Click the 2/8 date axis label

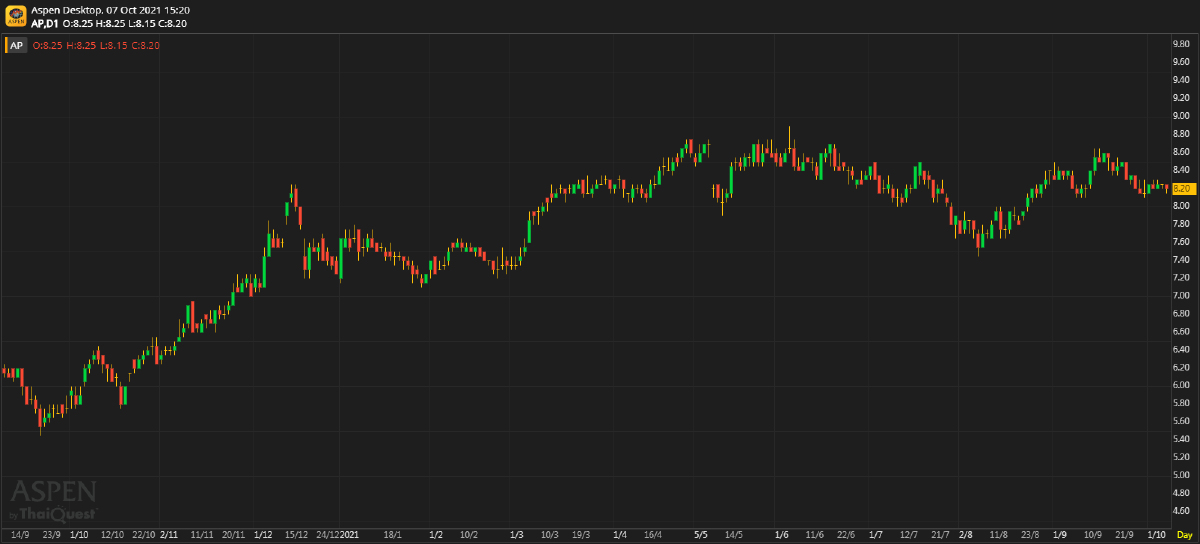coord(965,535)
